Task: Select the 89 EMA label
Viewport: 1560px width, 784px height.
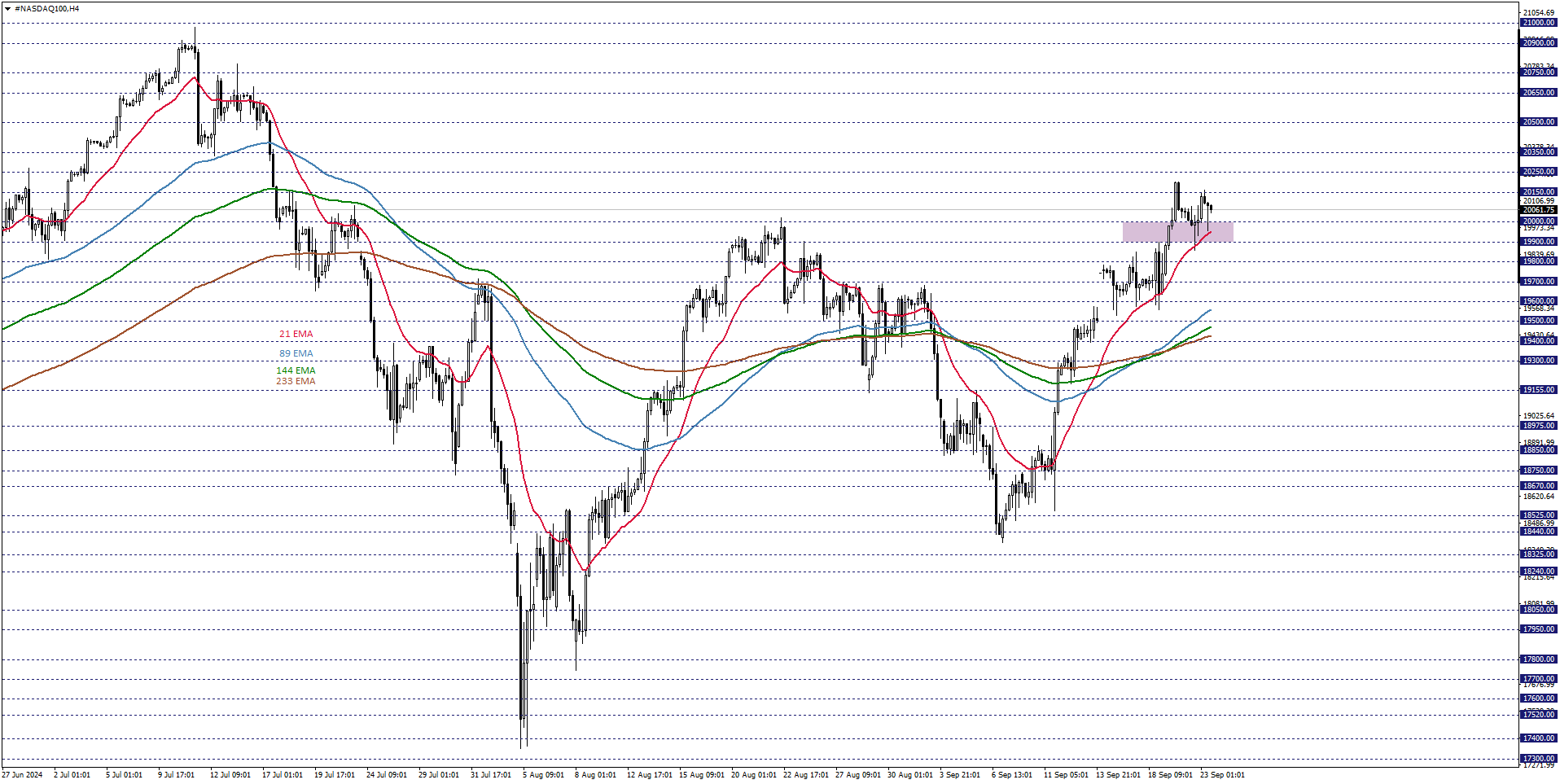Action: pyautogui.click(x=296, y=353)
